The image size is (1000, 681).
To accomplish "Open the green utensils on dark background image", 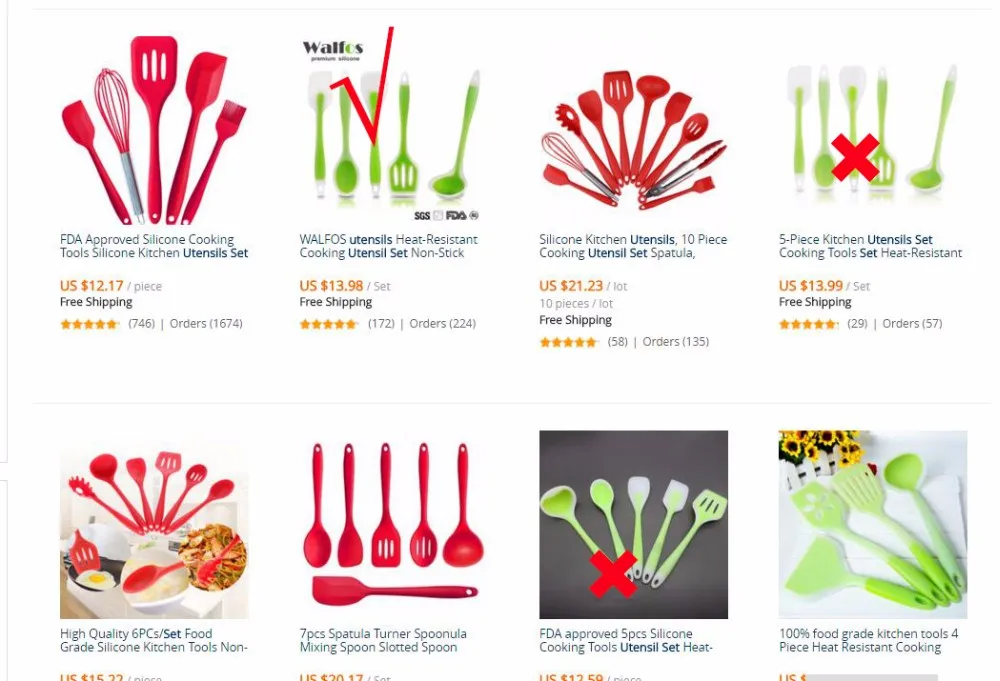I will [x=633, y=524].
